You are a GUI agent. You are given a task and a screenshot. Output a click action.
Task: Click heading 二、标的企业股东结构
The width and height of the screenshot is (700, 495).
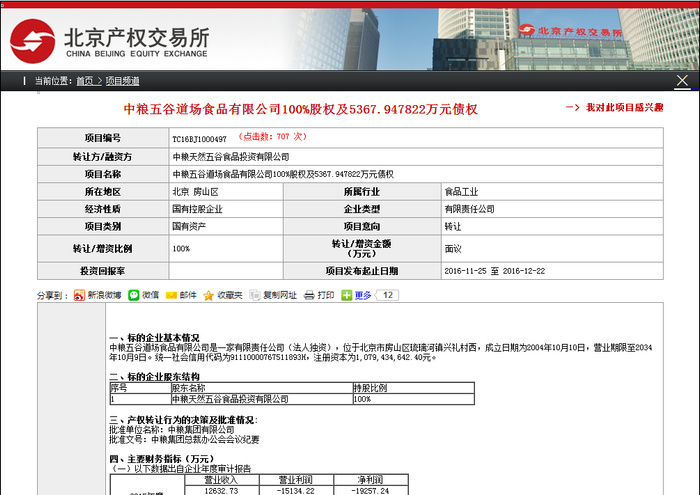click(x=154, y=376)
